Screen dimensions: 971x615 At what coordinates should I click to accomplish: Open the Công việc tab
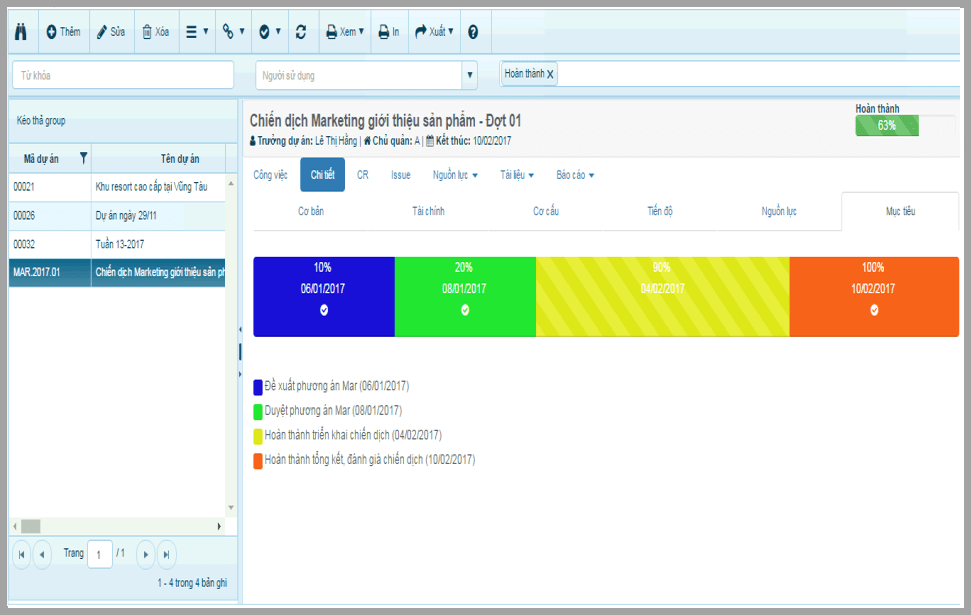click(x=270, y=175)
